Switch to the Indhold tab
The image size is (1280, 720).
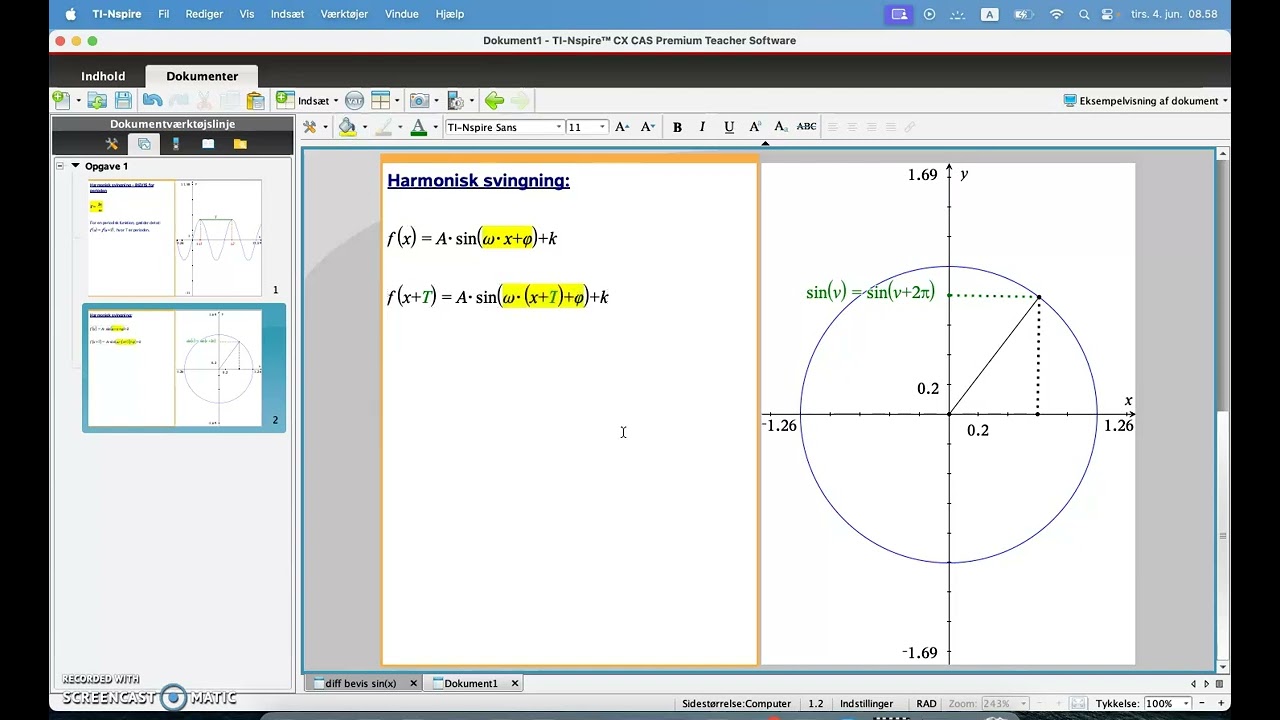pyautogui.click(x=103, y=76)
